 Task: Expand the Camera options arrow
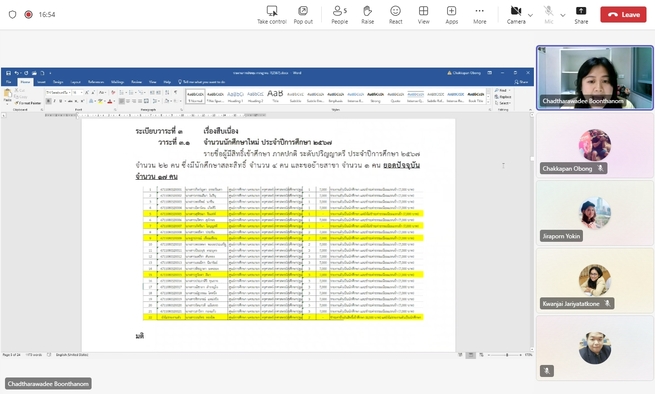tap(531, 15)
